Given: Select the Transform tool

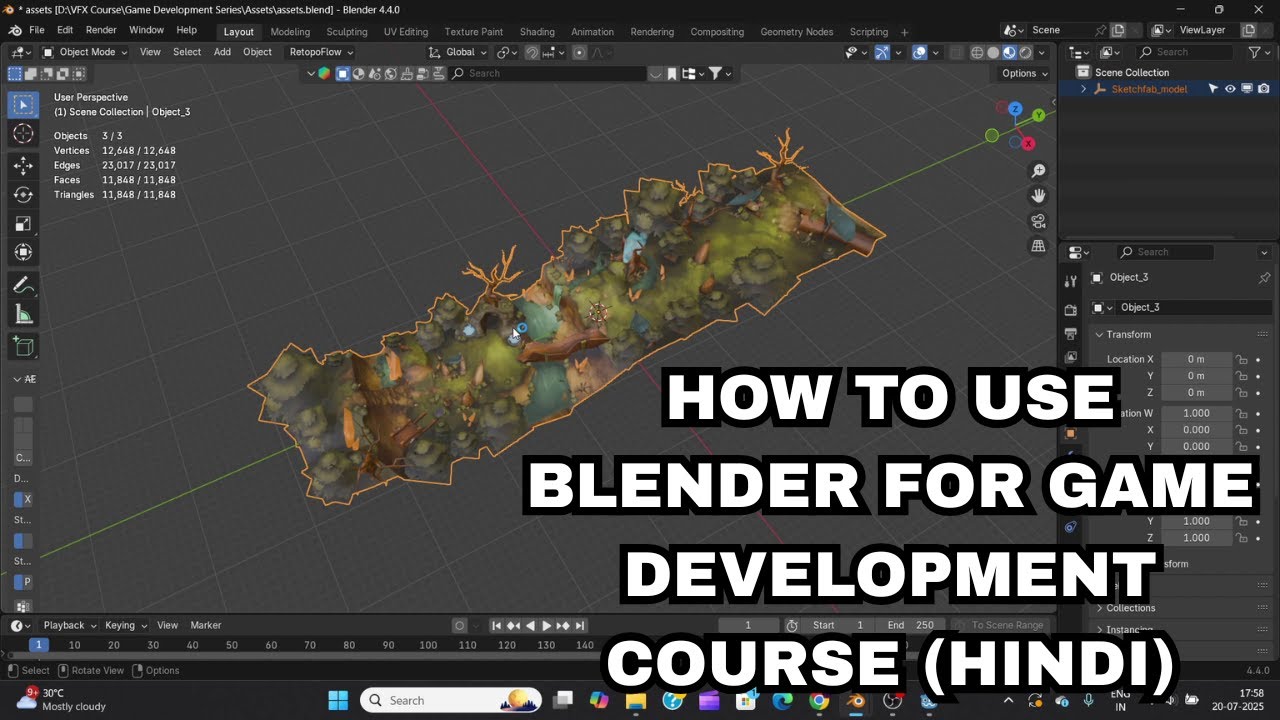Looking at the screenshot, I should pos(24,252).
